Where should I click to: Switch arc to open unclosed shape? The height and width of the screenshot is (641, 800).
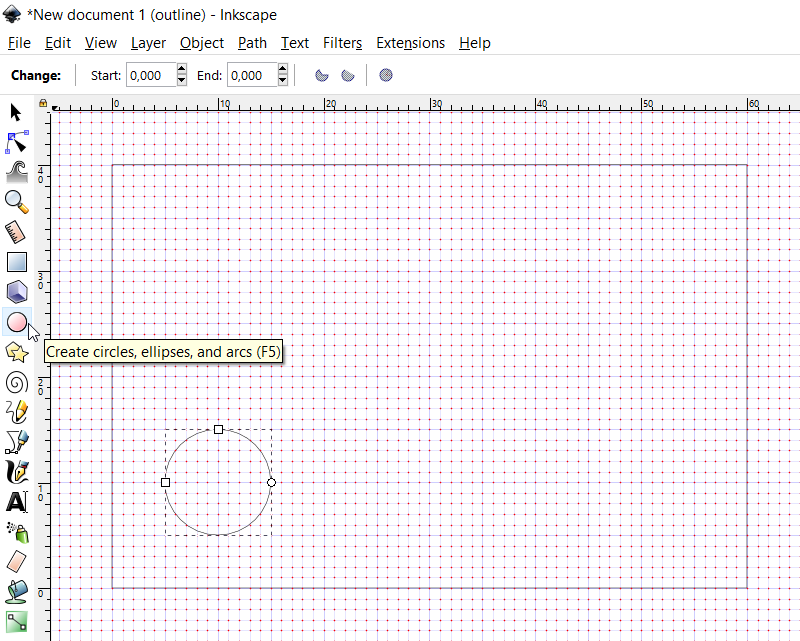coord(347,75)
